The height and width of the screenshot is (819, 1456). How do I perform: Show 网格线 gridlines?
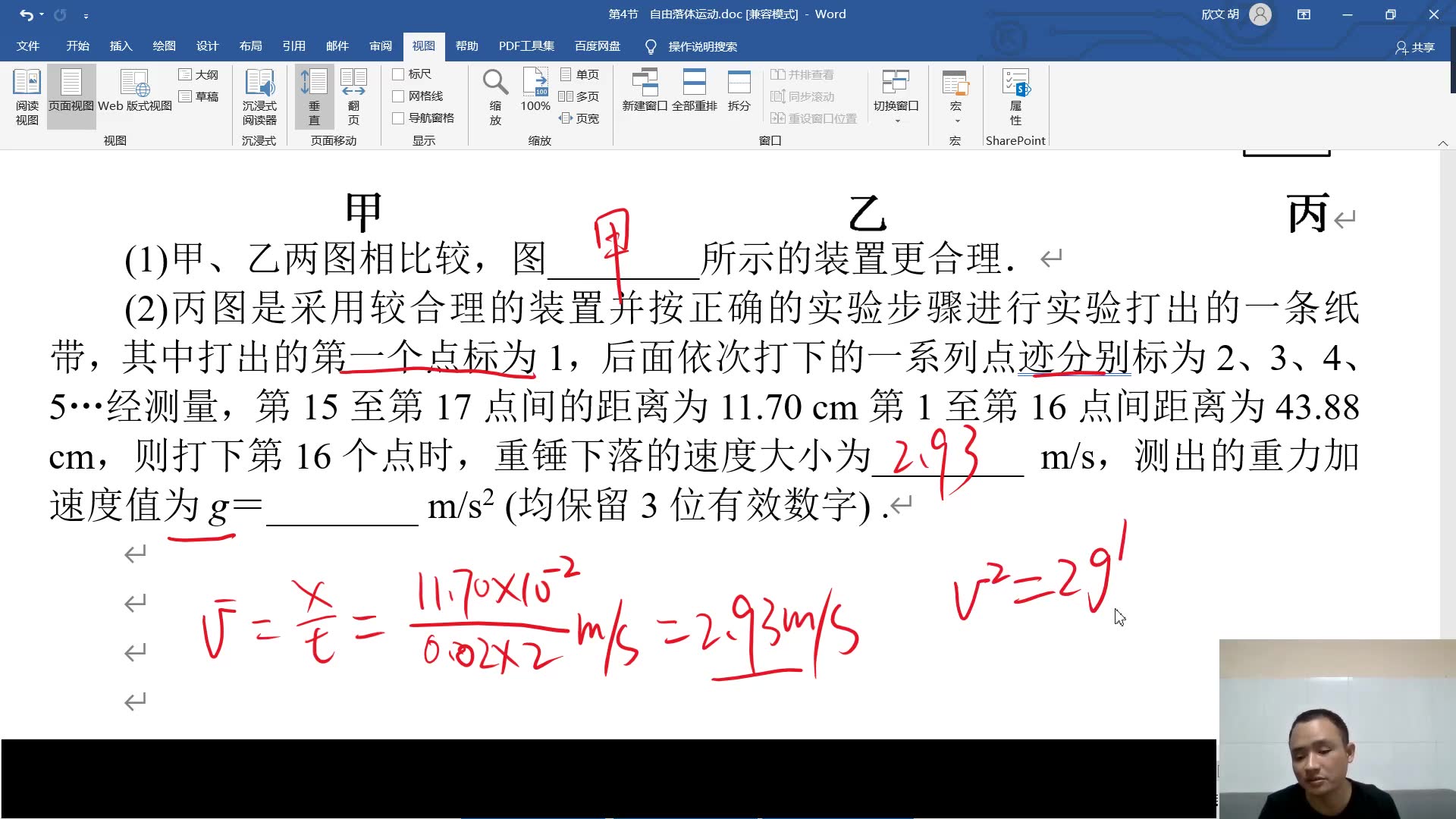[x=400, y=96]
